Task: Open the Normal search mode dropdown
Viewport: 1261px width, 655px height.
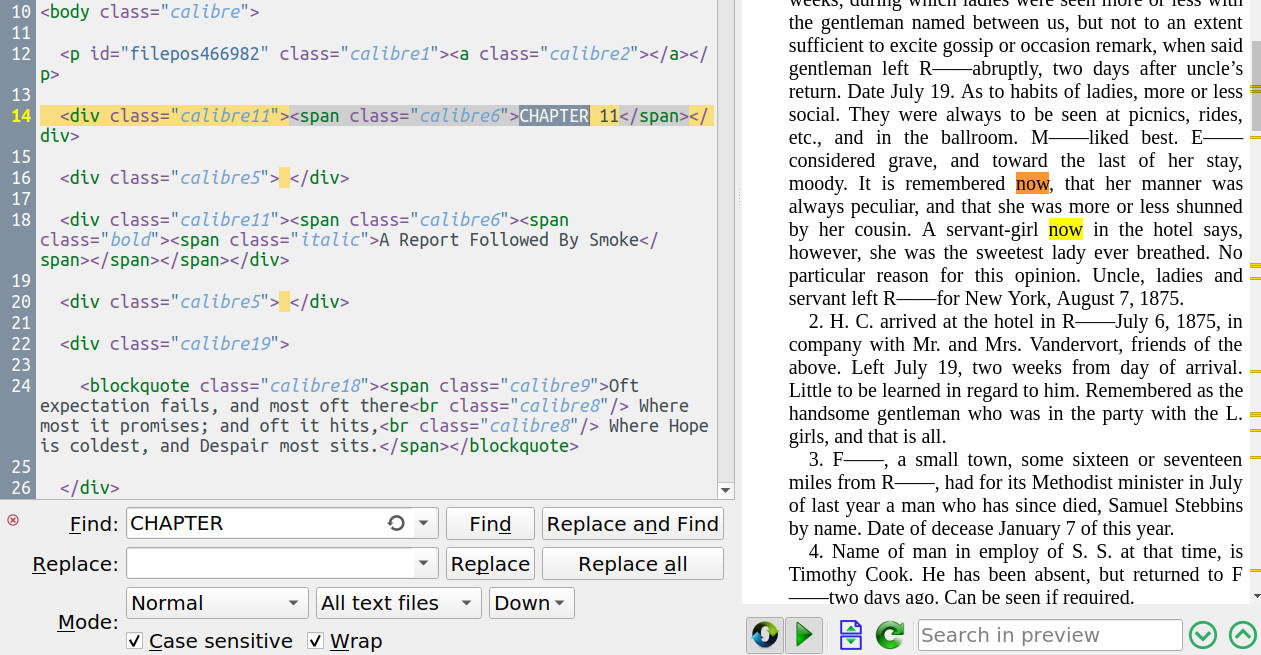Action: pyautogui.click(x=217, y=603)
